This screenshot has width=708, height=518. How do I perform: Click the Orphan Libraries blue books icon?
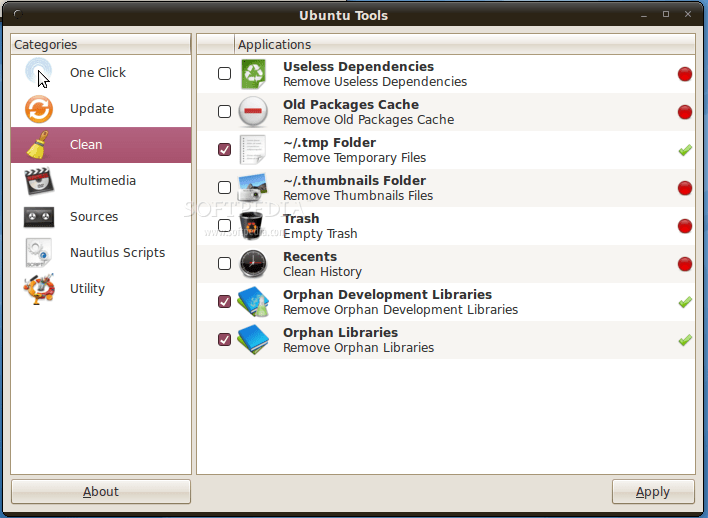(253, 340)
